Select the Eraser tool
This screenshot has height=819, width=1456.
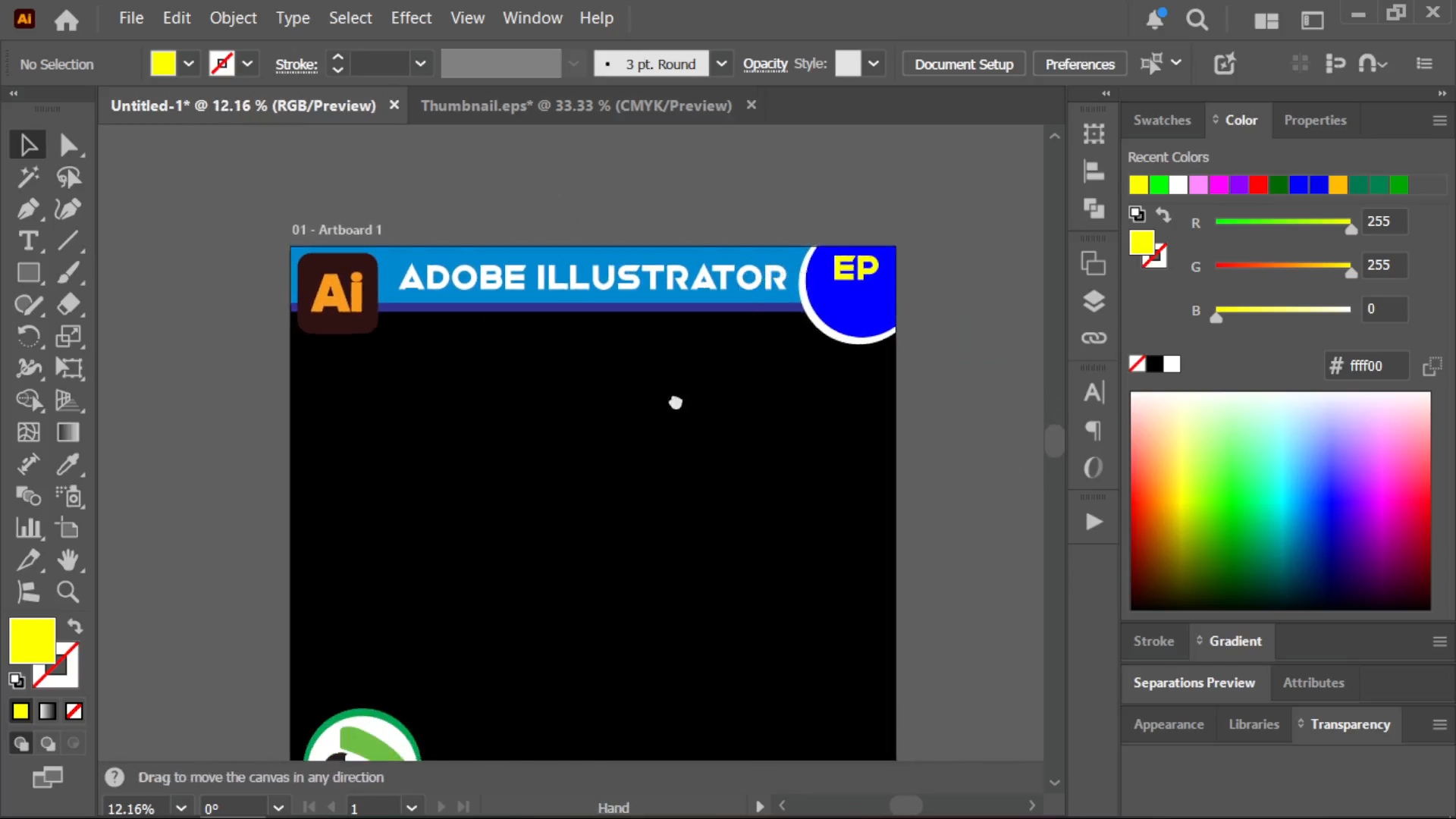pos(68,305)
